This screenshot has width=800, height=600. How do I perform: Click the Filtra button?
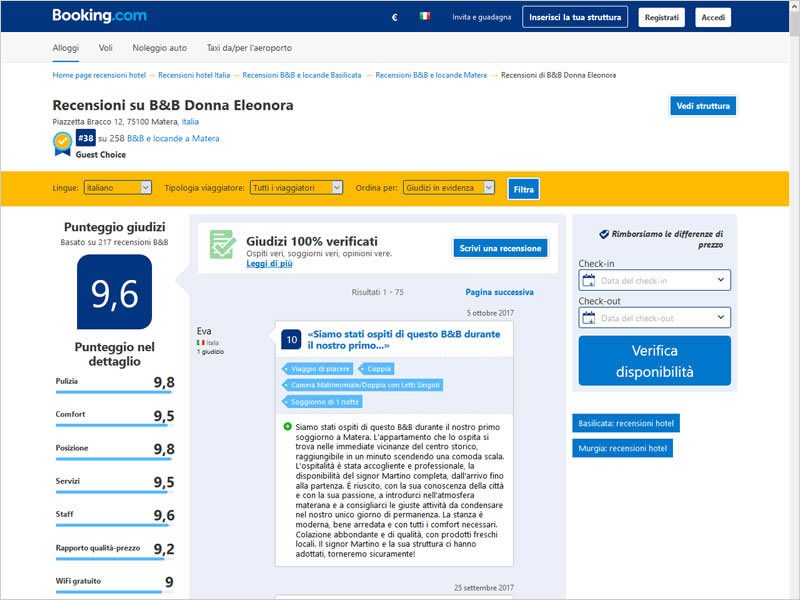[523, 189]
